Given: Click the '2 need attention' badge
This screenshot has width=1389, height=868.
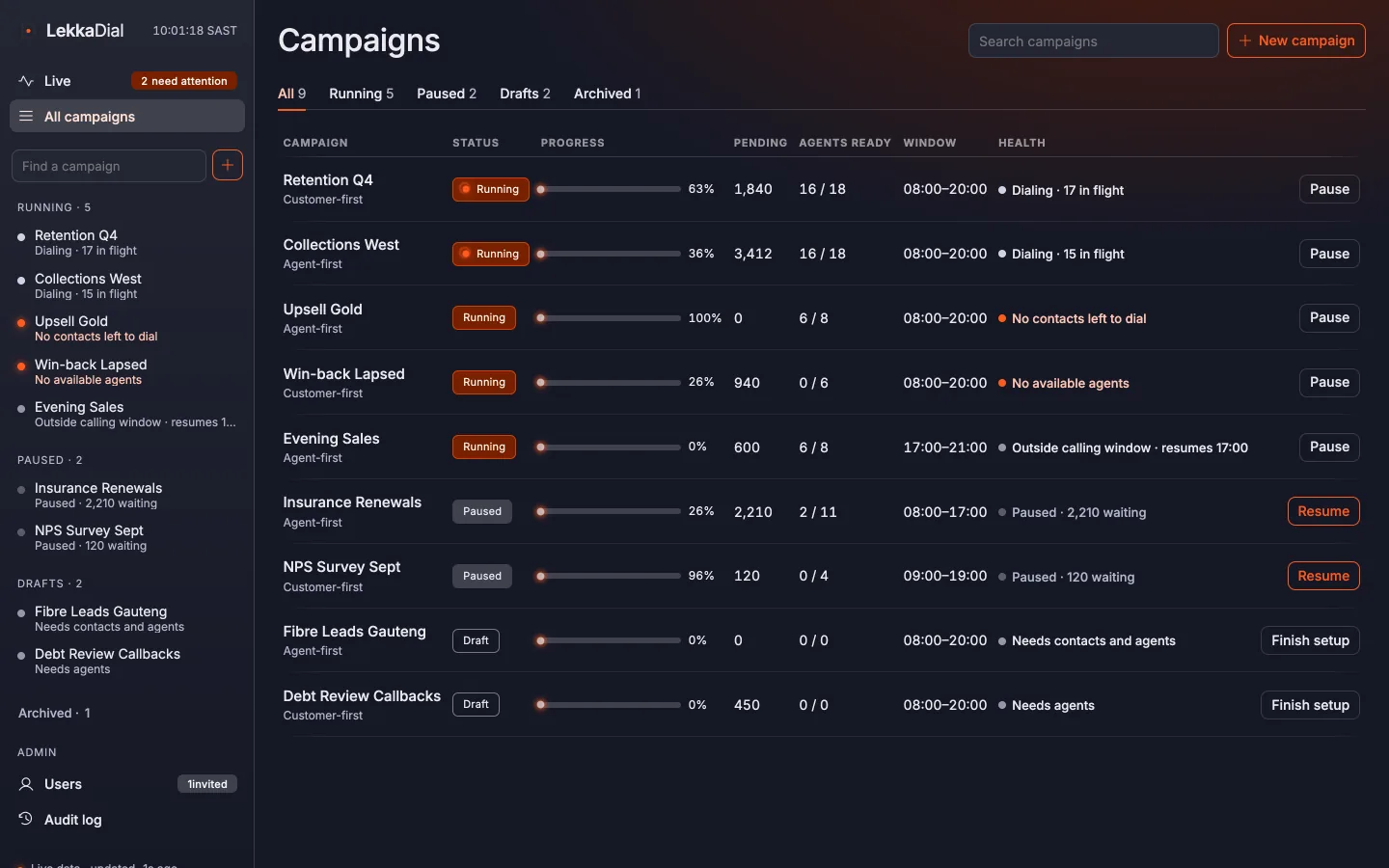Looking at the screenshot, I should pyautogui.click(x=184, y=81).
